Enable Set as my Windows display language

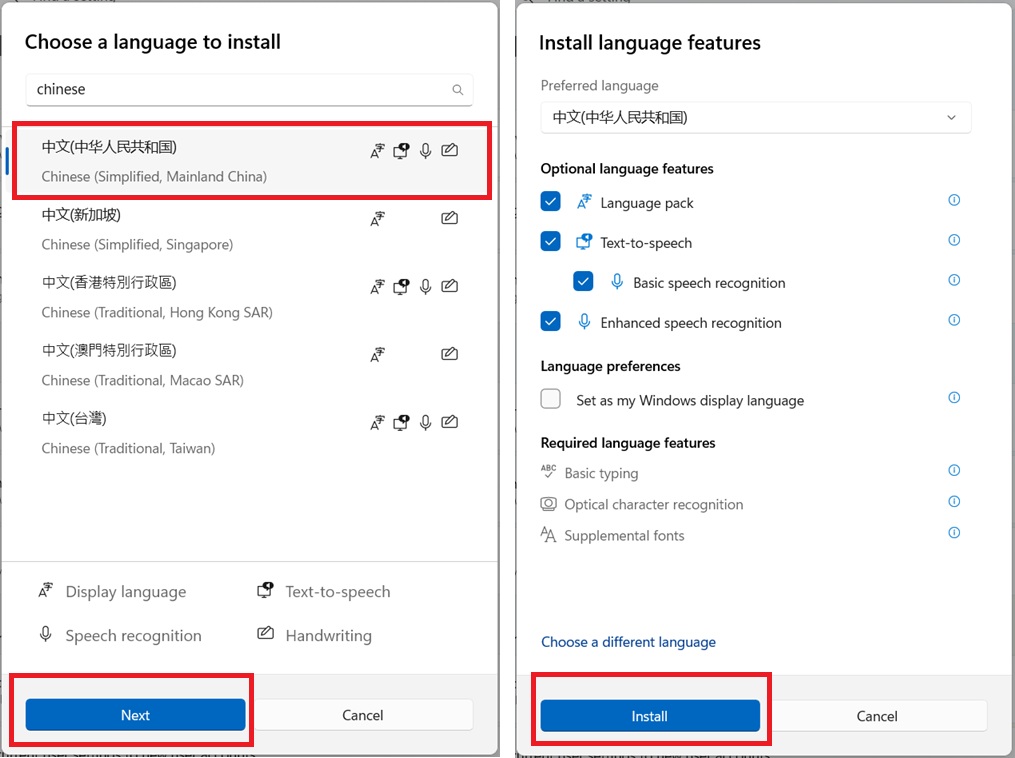point(551,399)
